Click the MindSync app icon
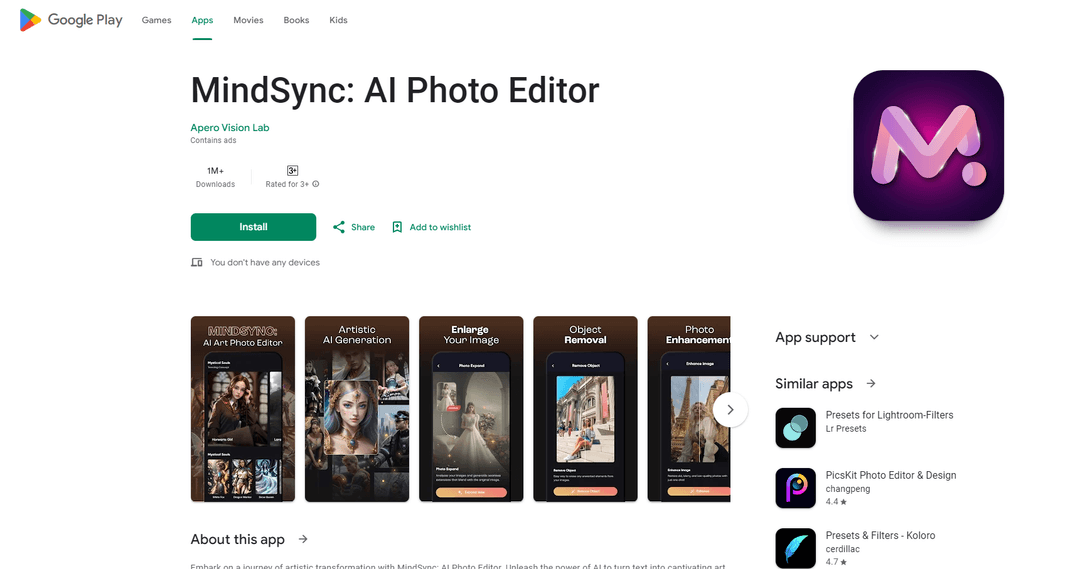This screenshot has height=569, width=1080. point(928,145)
